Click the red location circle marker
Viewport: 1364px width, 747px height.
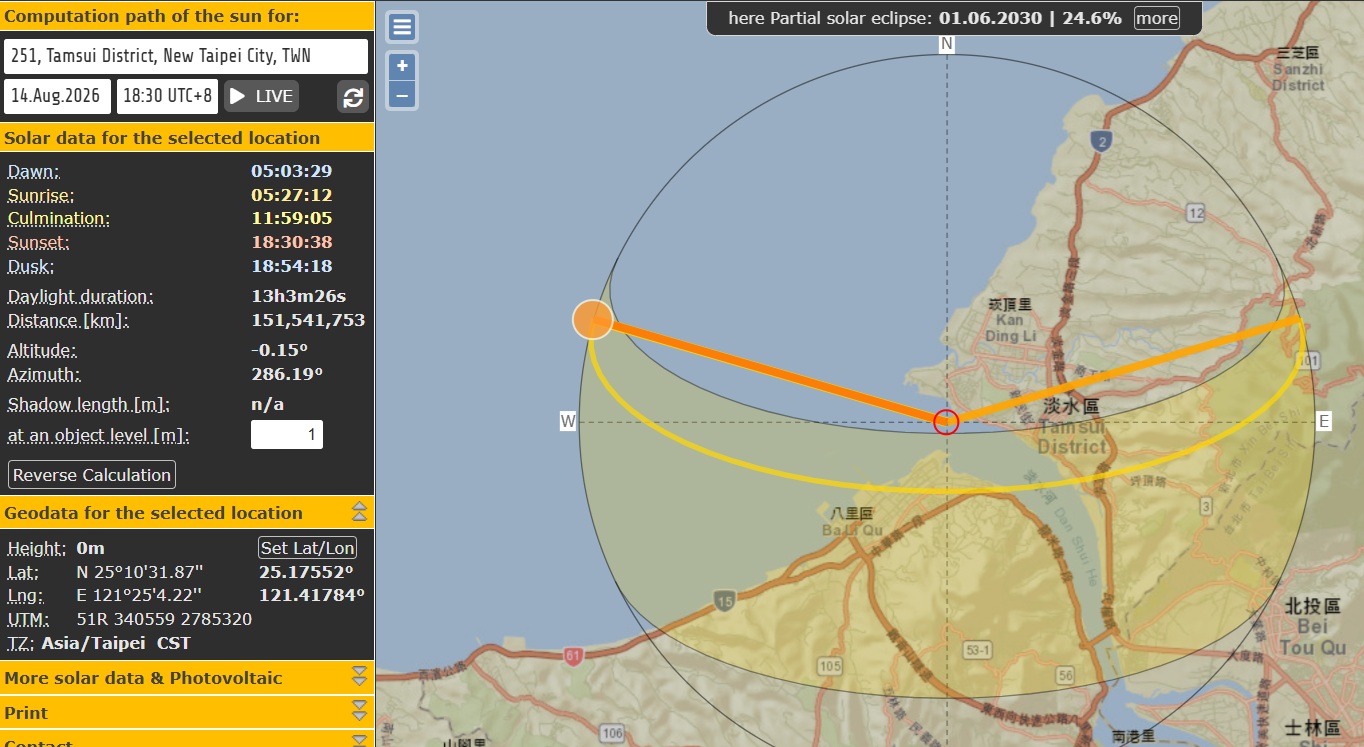click(x=946, y=422)
